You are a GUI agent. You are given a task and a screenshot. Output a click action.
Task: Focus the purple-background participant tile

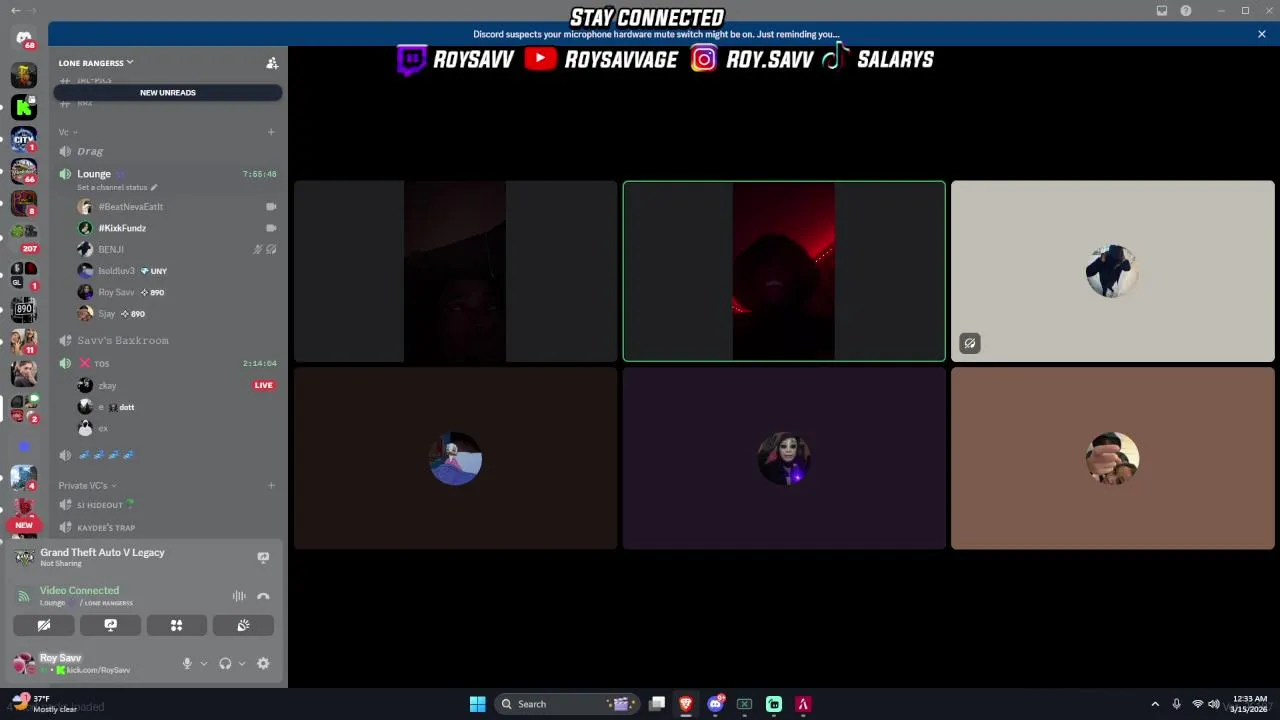pyautogui.click(x=784, y=458)
